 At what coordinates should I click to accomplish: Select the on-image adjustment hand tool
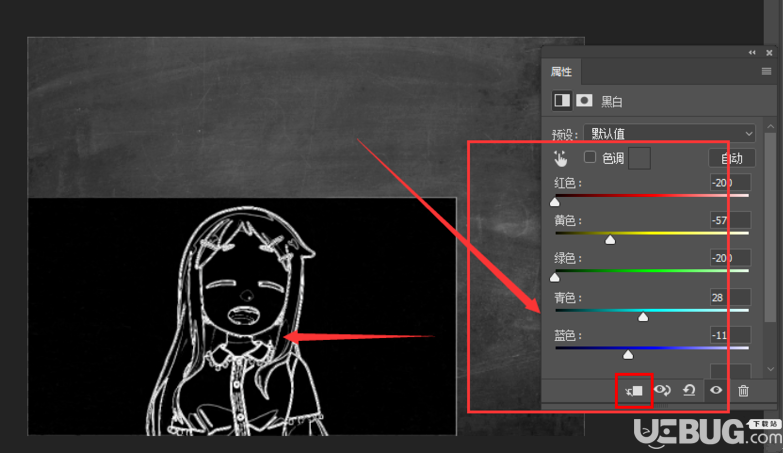[561, 158]
